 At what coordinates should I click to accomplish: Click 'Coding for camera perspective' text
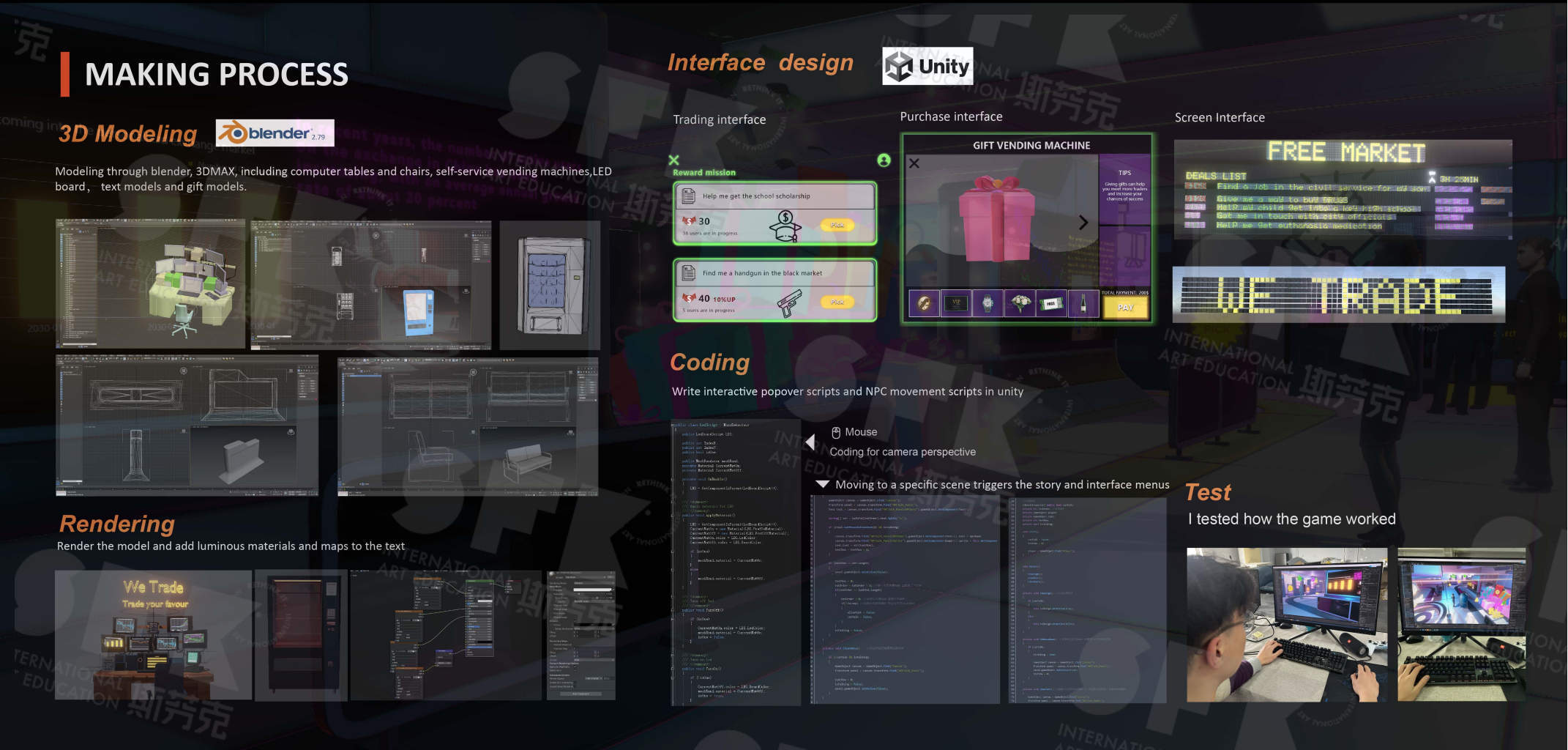pos(903,452)
